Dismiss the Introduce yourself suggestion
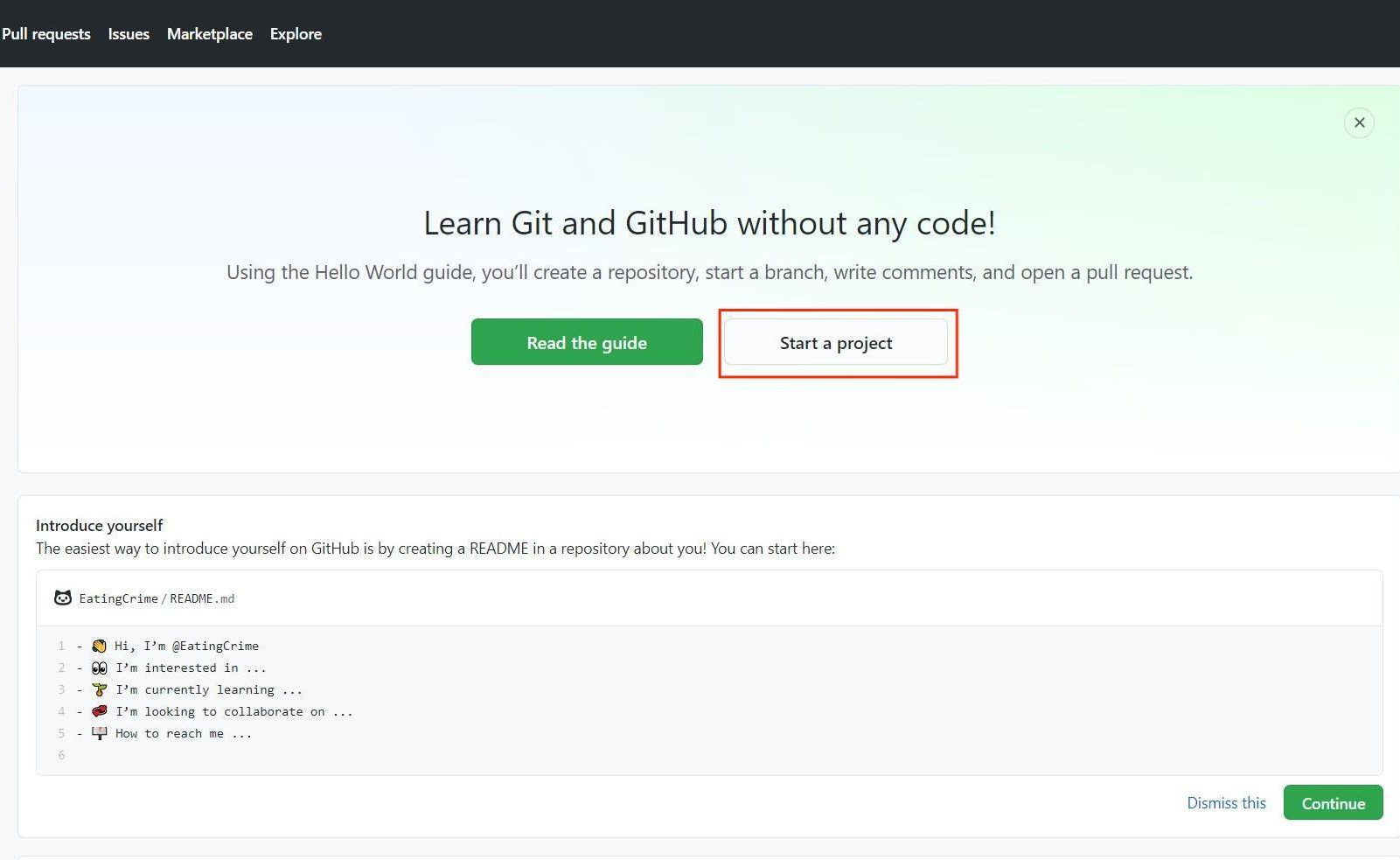 tap(1226, 803)
